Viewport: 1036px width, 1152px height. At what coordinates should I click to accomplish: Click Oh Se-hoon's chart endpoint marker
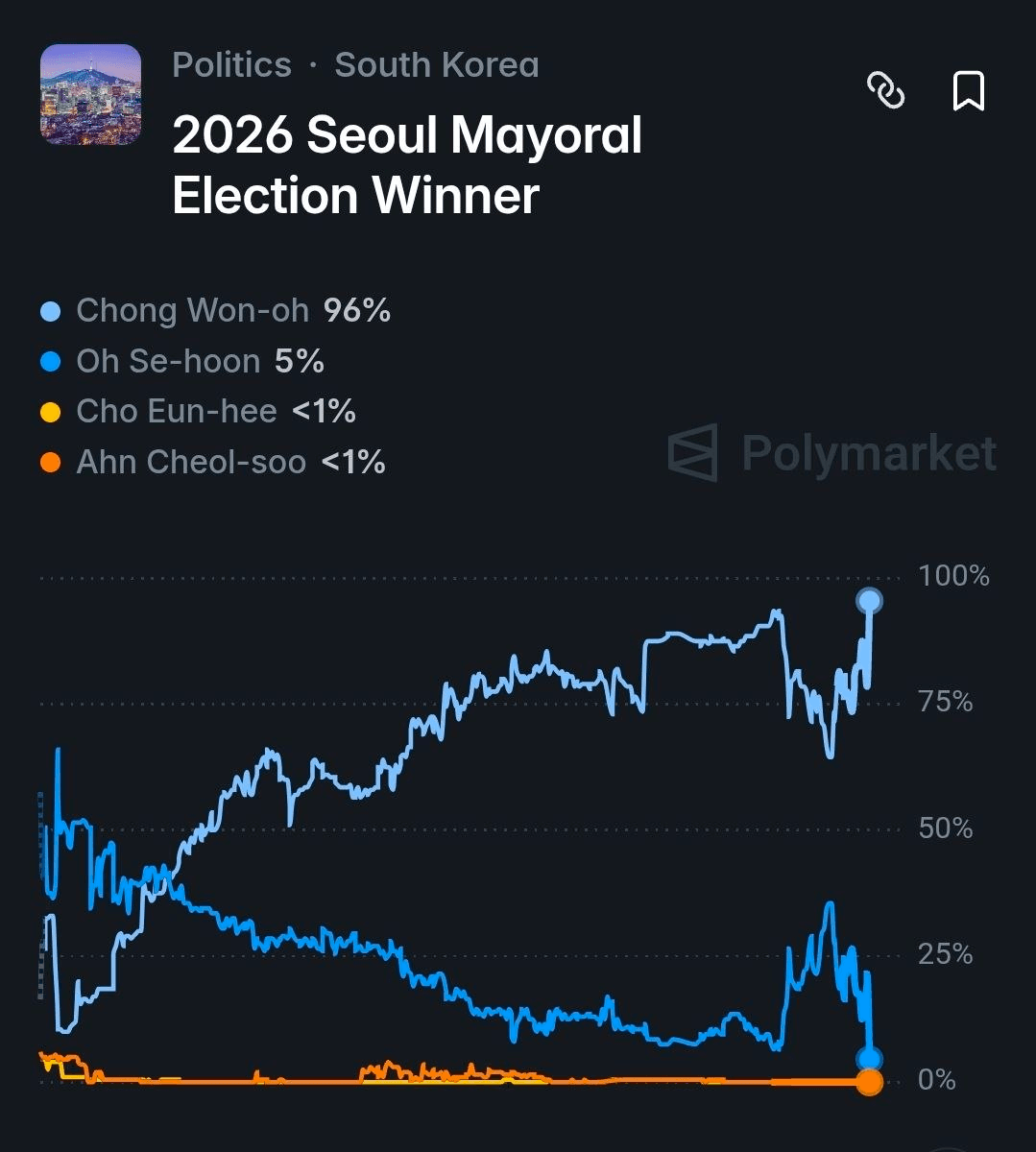[869, 1060]
